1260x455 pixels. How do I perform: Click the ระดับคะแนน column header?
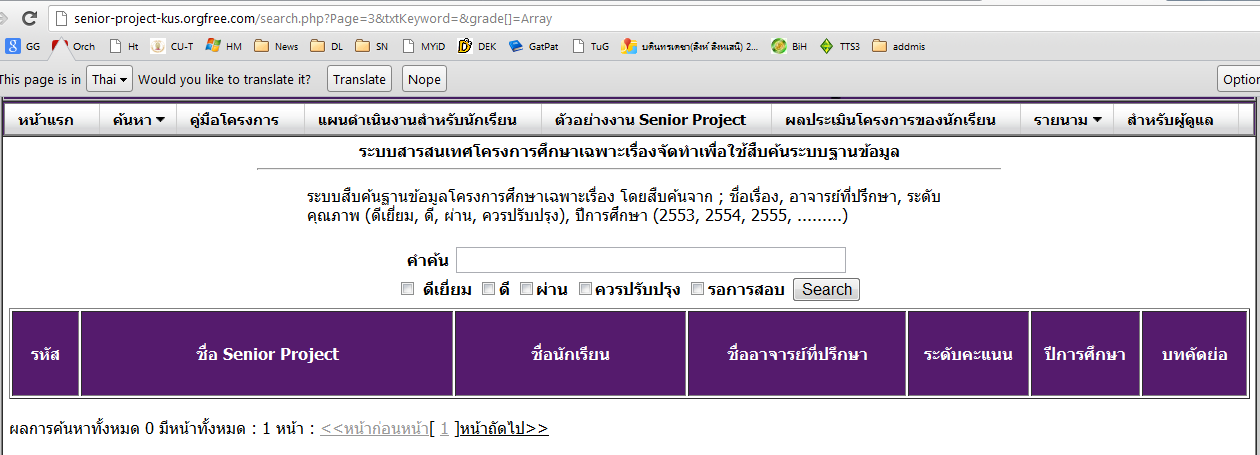[968, 354]
